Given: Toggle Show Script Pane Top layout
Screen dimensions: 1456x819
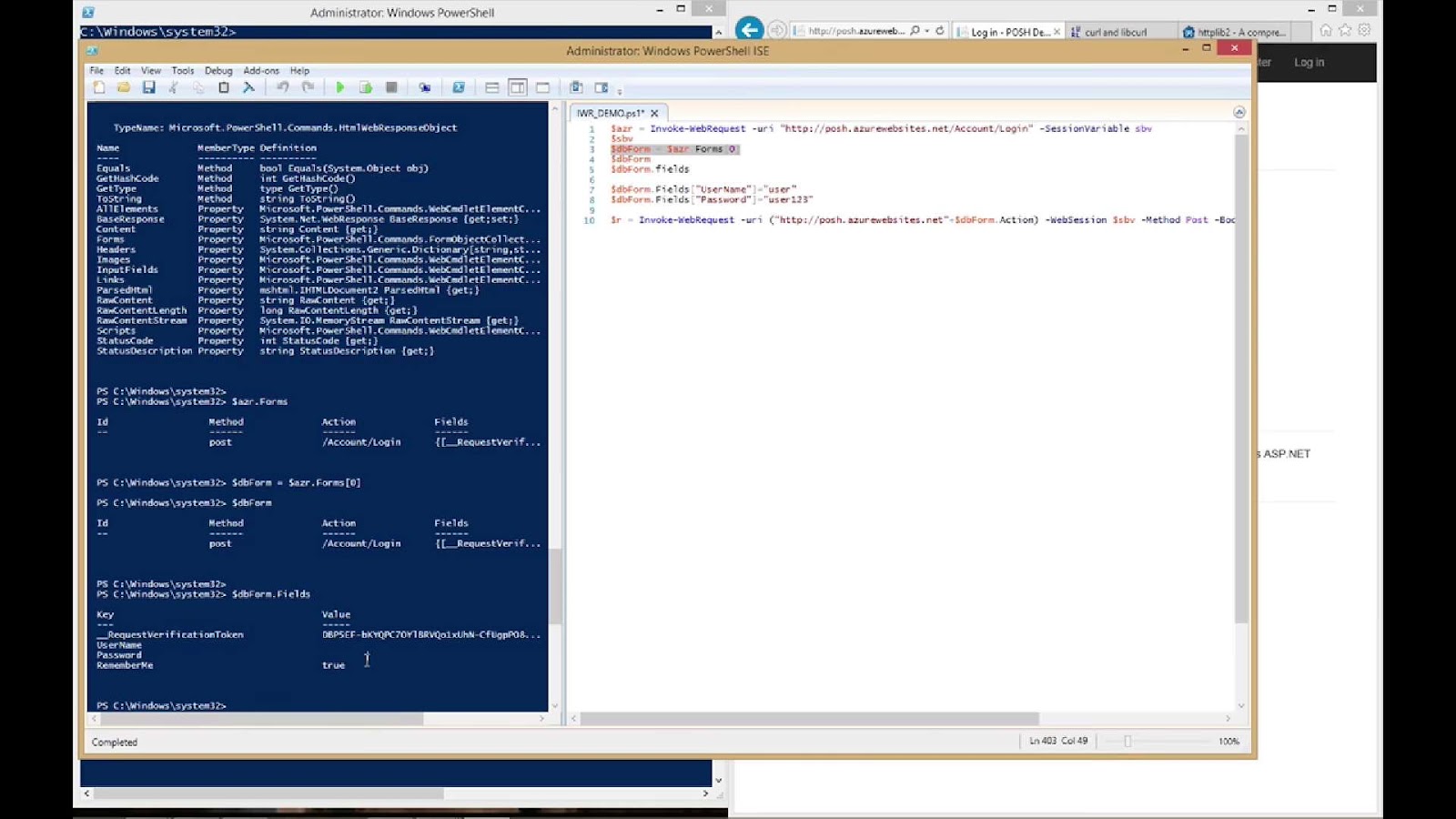Looking at the screenshot, I should pos(491,87).
